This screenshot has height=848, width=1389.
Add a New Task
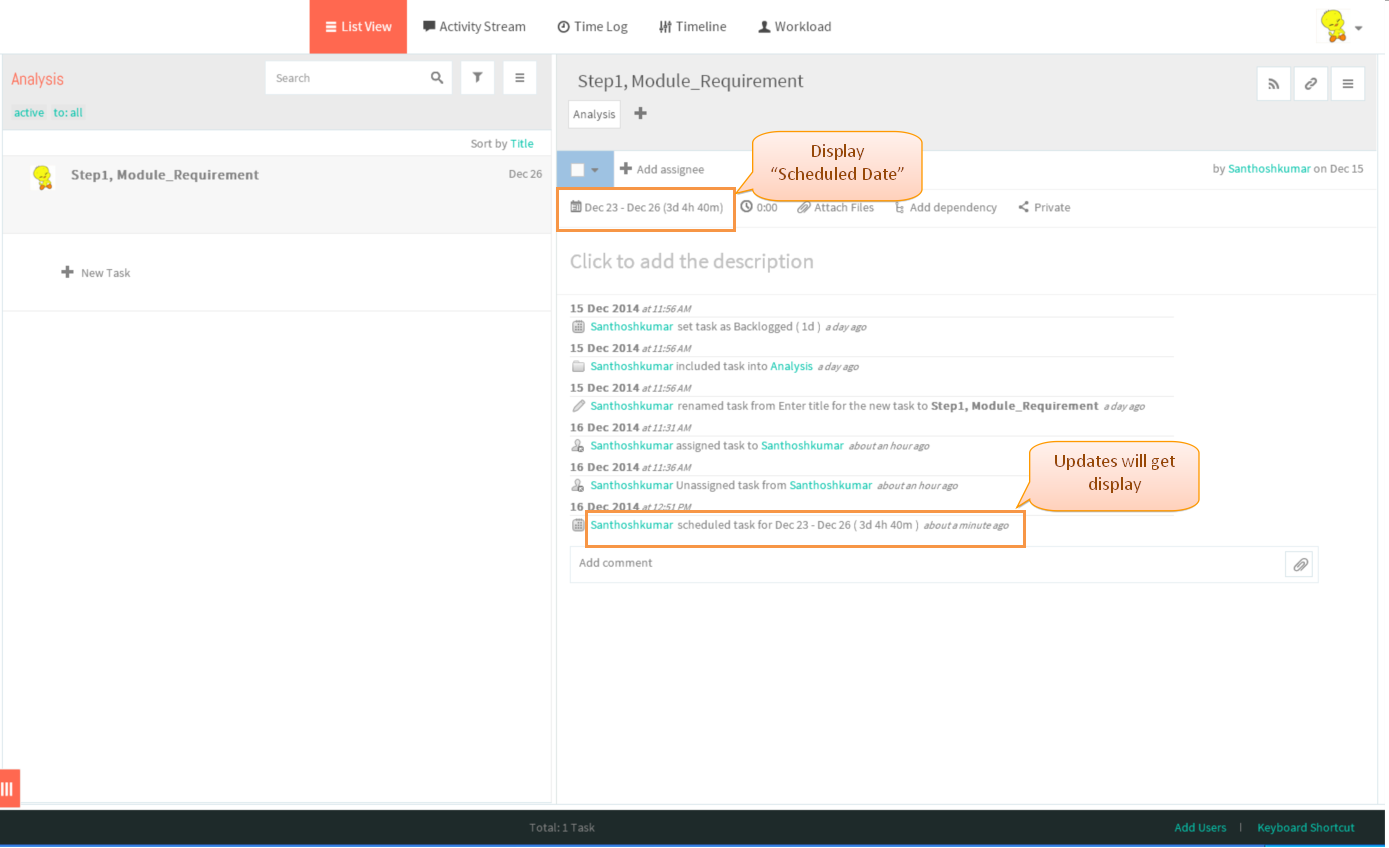[x=96, y=273]
